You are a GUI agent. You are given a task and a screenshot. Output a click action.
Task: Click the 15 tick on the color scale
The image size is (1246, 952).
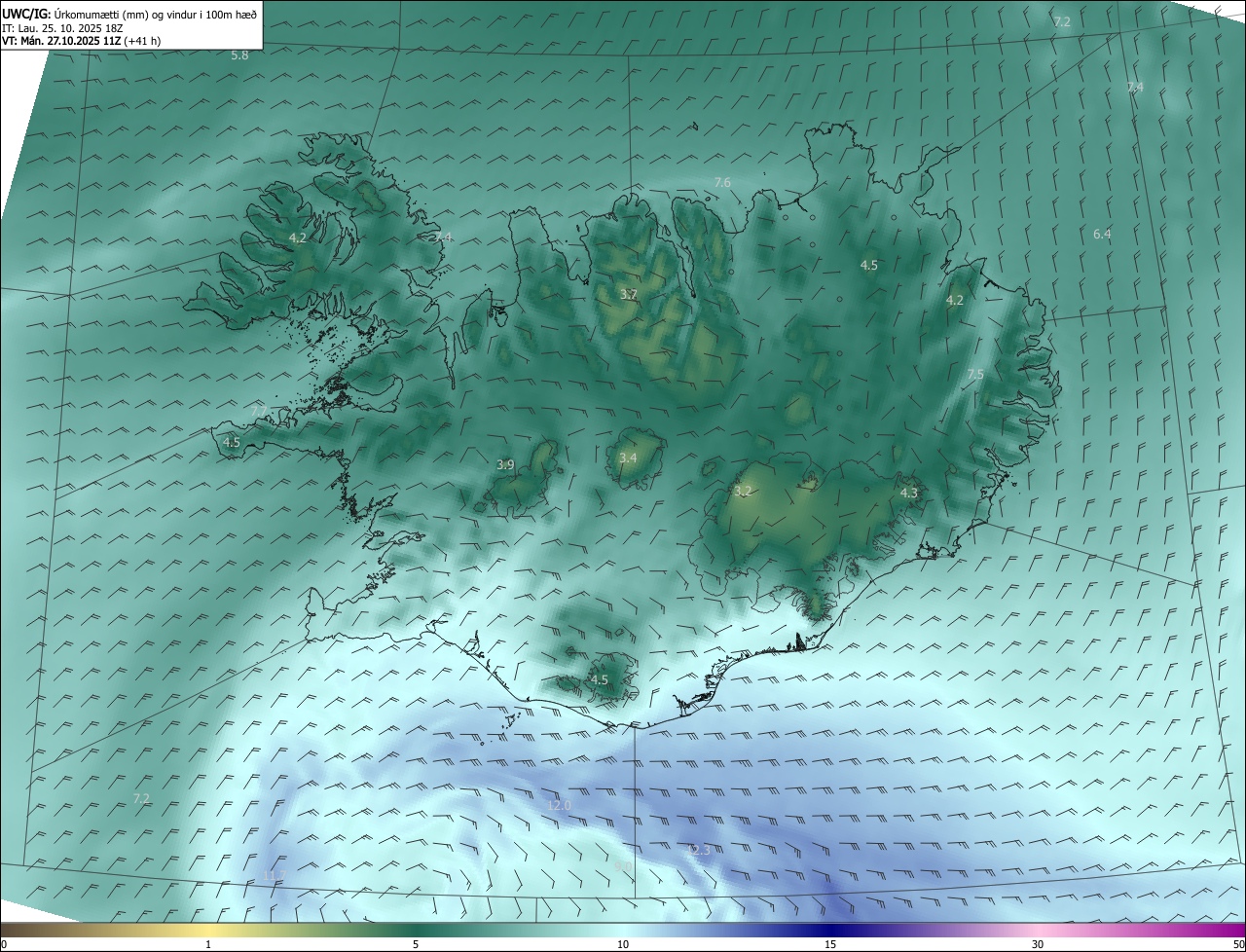(830, 944)
